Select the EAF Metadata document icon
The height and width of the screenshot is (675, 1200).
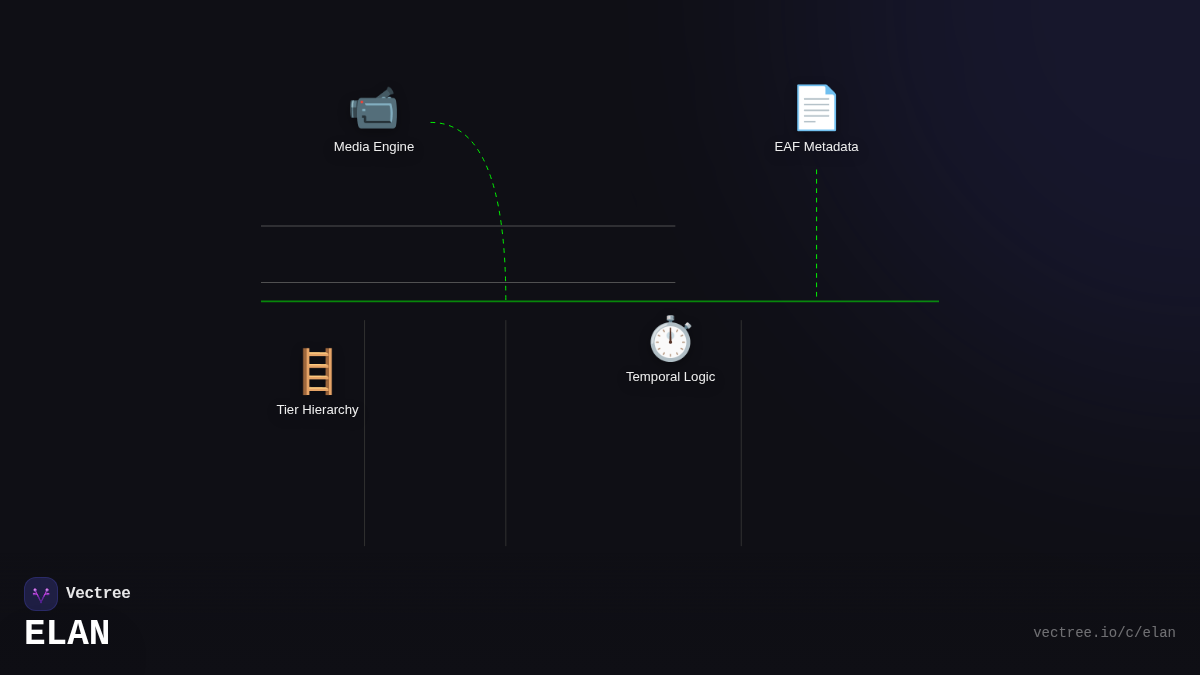tap(816, 108)
